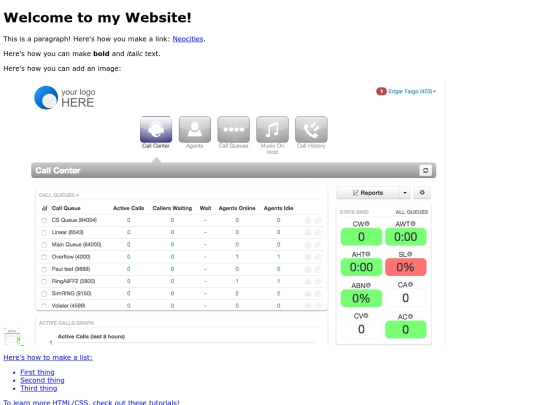540x405 pixels.
Task: Sort by Agents Online column header
Action: [x=237, y=208]
